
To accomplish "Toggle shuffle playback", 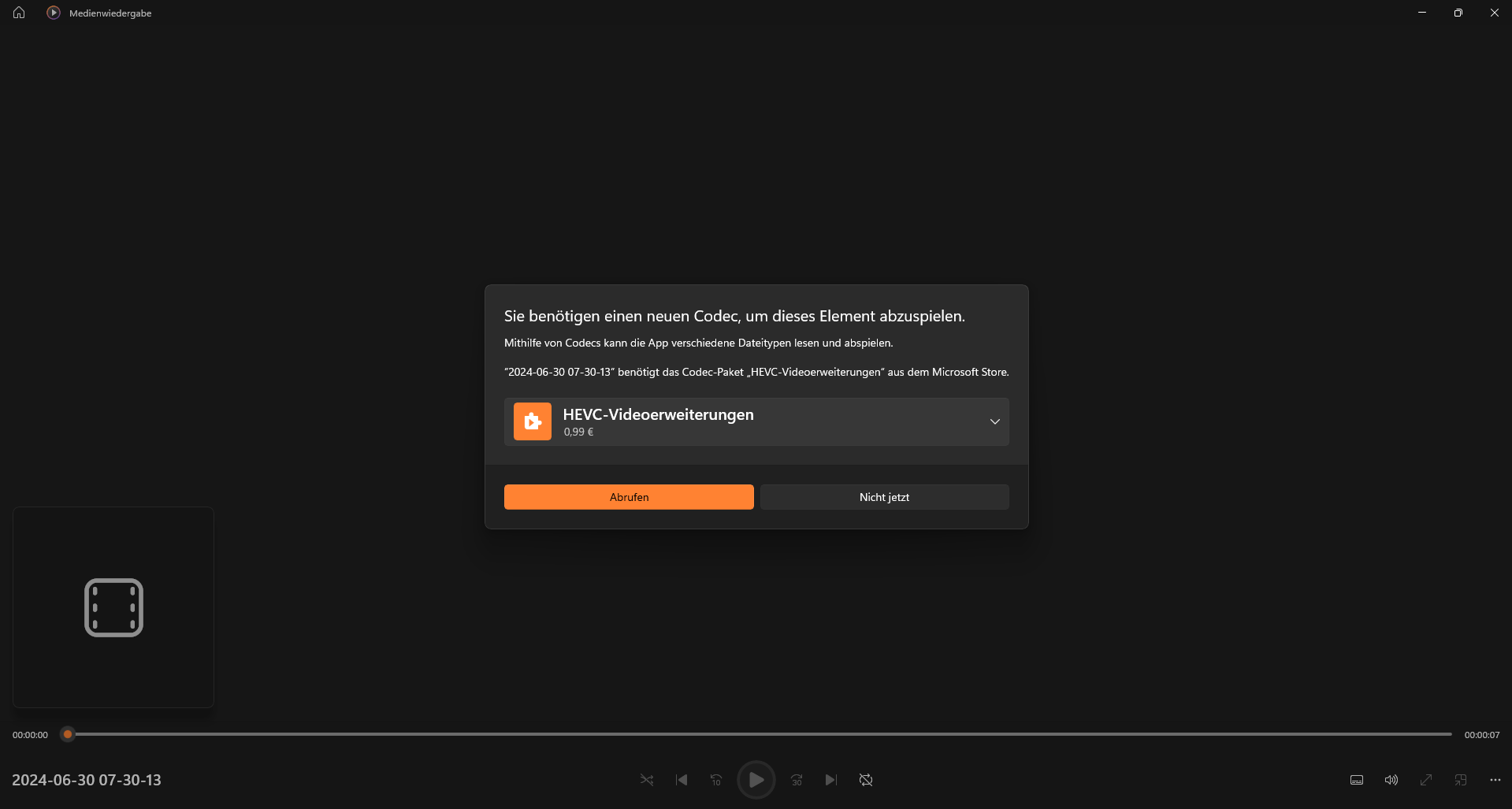I will 646,780.
